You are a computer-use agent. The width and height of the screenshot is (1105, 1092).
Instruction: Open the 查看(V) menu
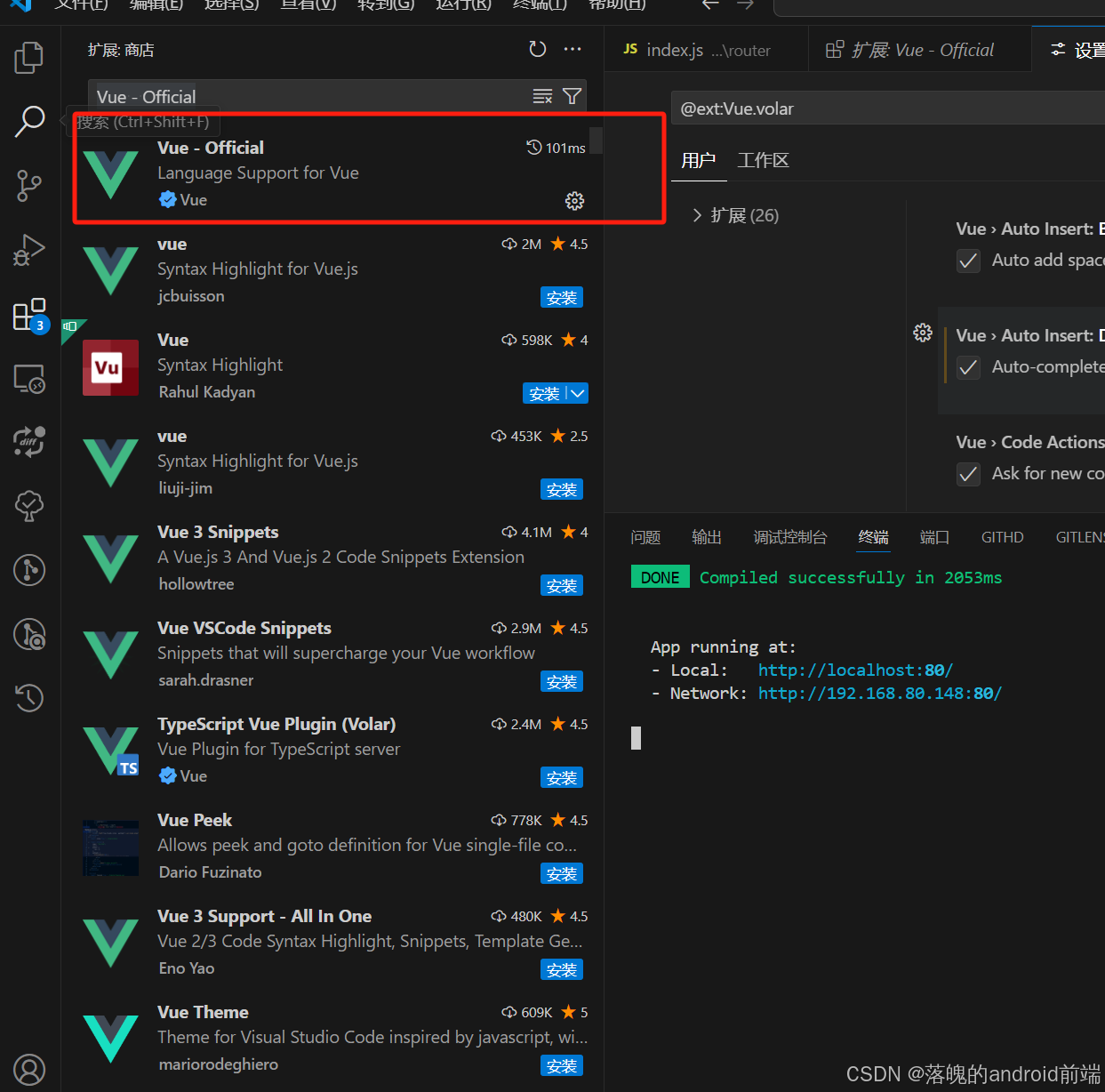(x=308, y=4)
